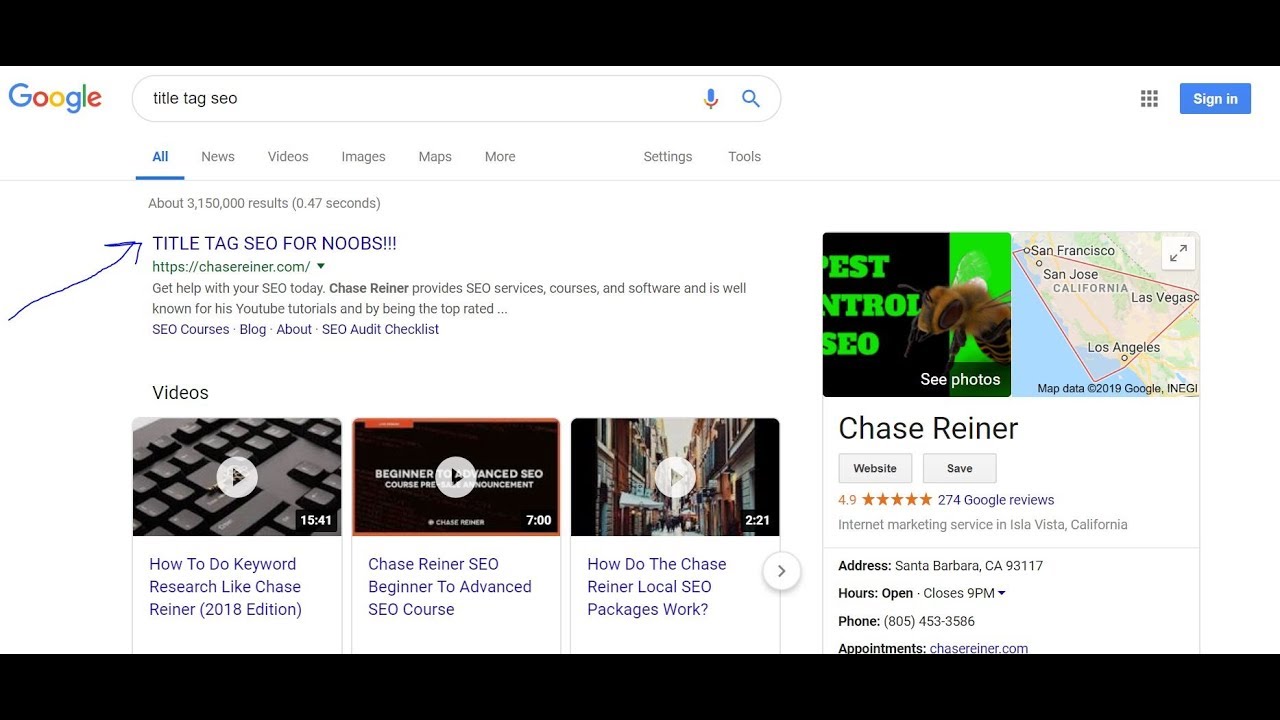
Task: Open dropdown arrow beside chasereiner.com URL
Action: tap(321, 267)
